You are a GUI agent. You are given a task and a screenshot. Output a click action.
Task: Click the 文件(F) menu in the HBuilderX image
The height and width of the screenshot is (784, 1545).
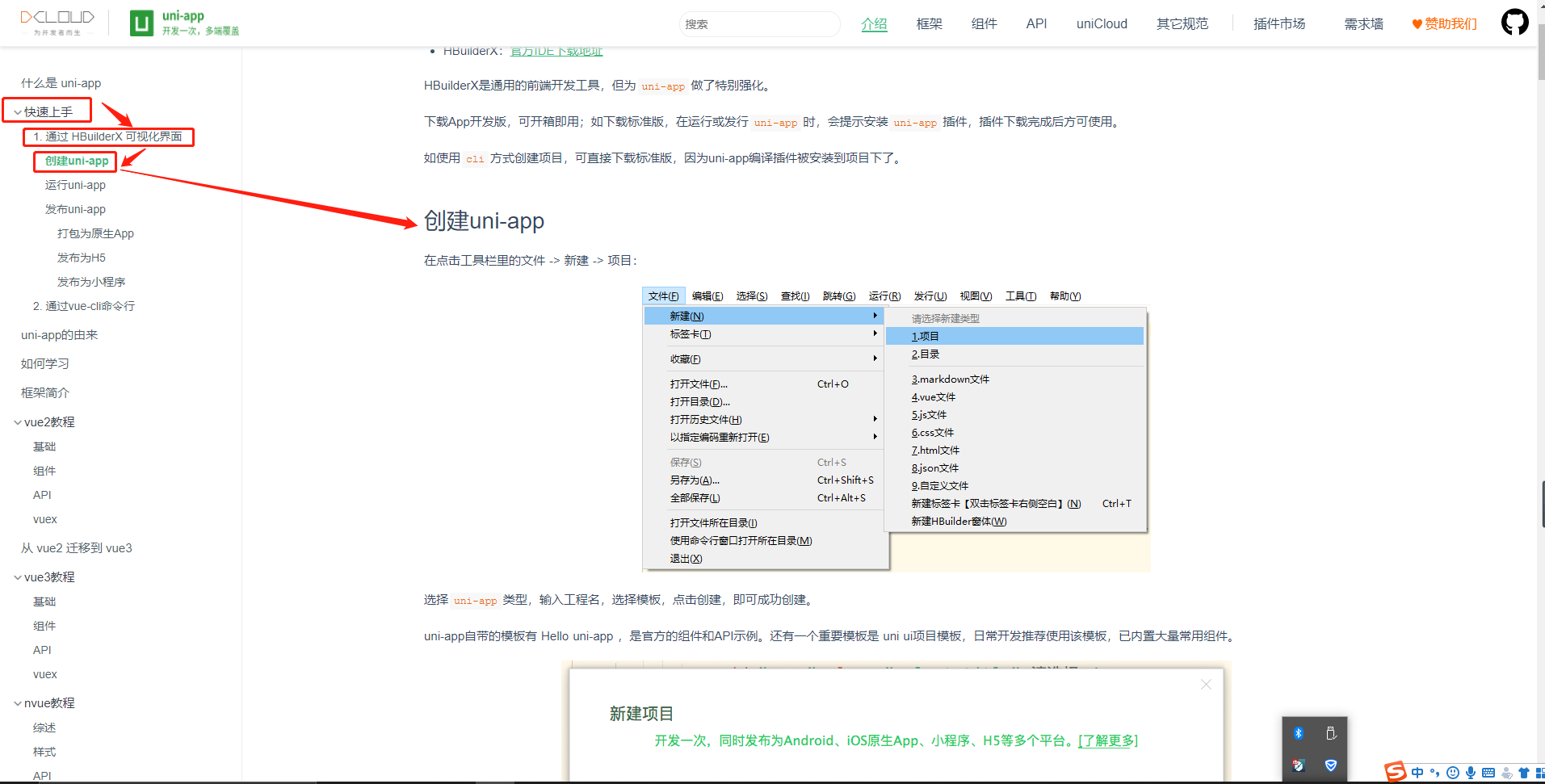tap(664, 296)
